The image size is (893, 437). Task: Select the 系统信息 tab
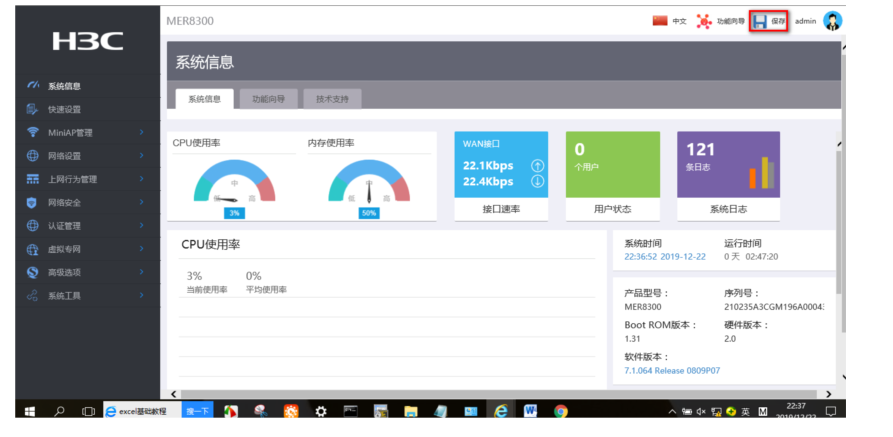[204, 99]
